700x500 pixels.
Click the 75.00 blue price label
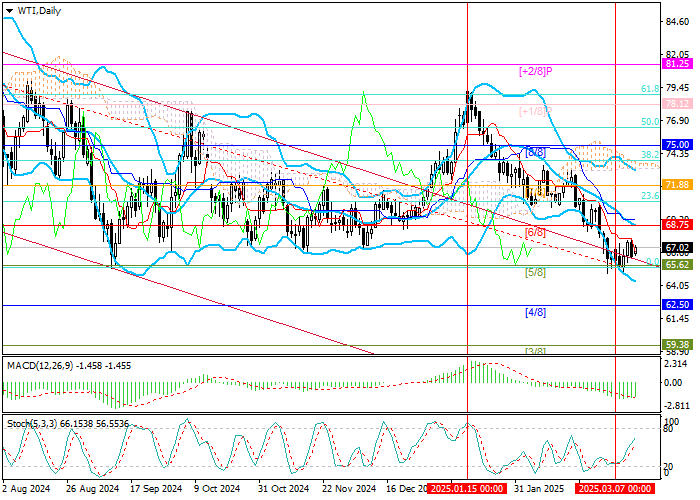(x=679, y=144)
